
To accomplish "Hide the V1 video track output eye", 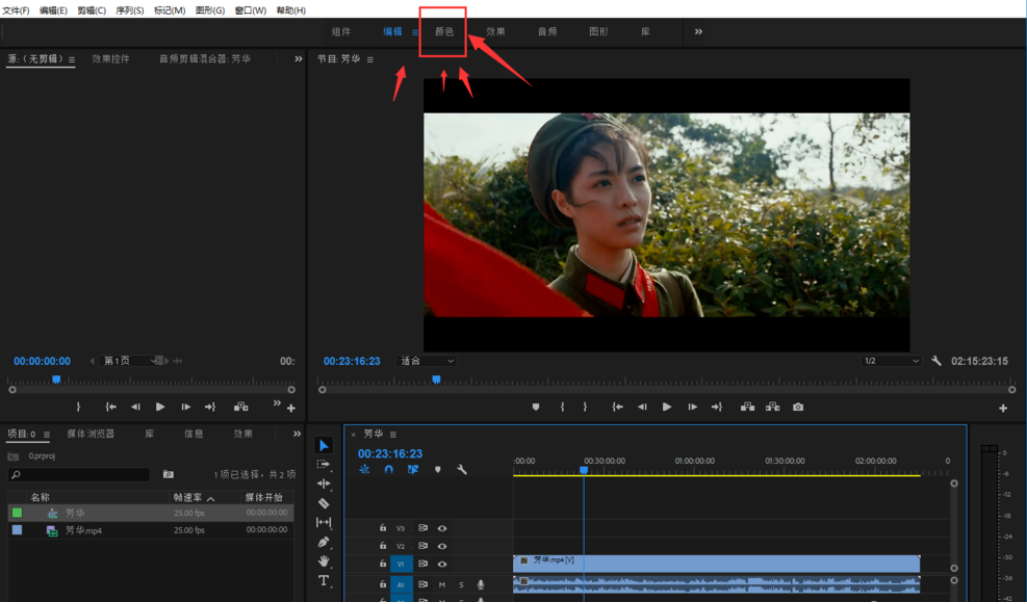I will pyautogui.click(x=443, y=564).
